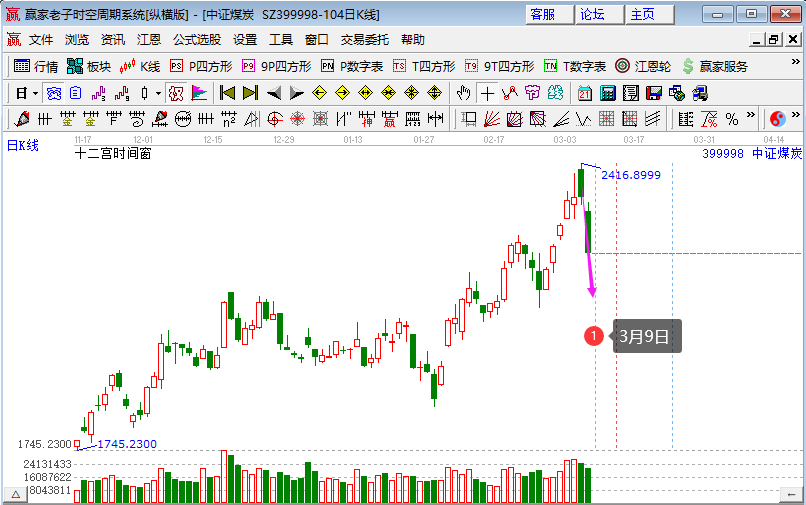
Task: Click the n² ruler icon
Action: coord(229,119)
